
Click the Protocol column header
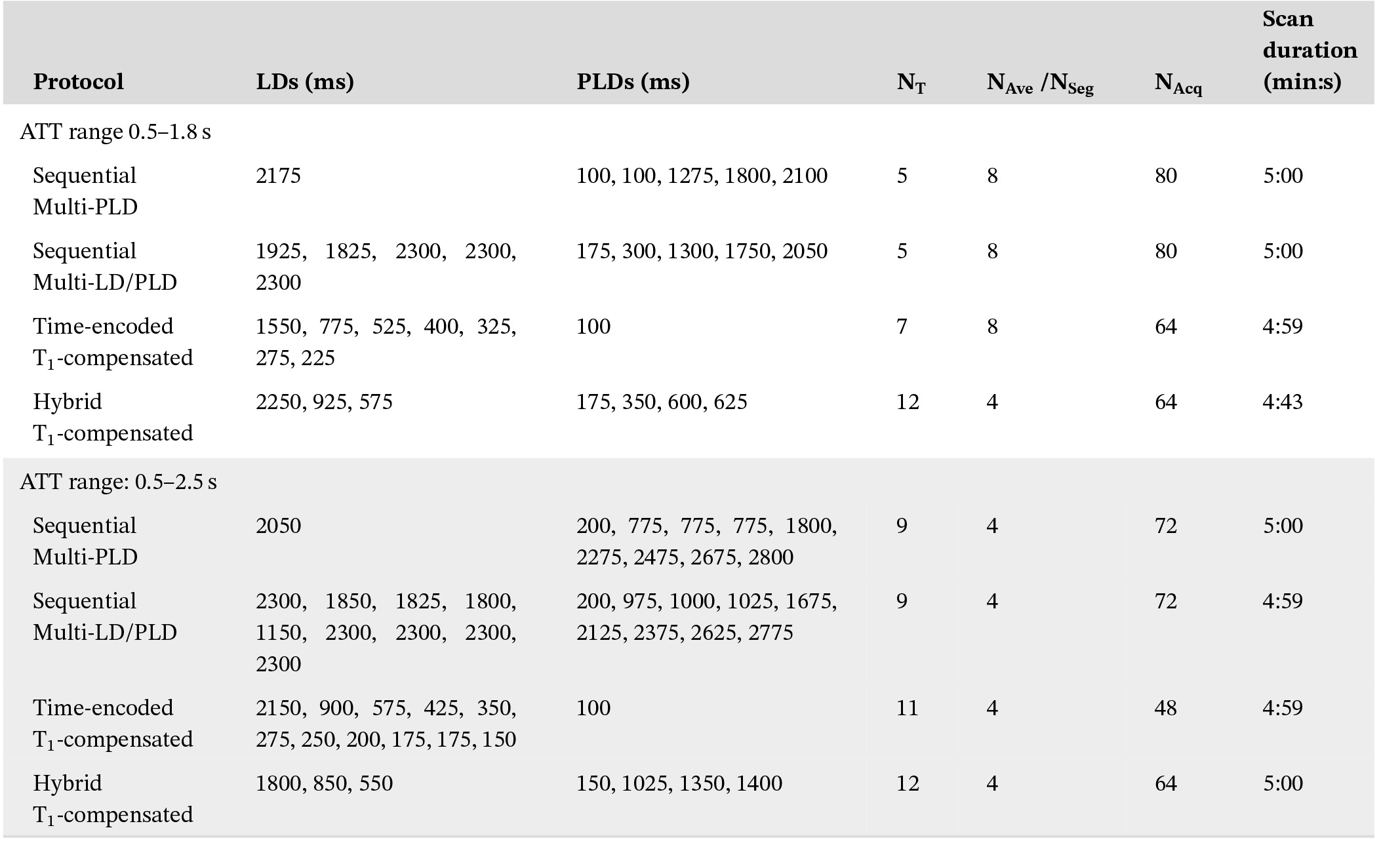[78, 81]
